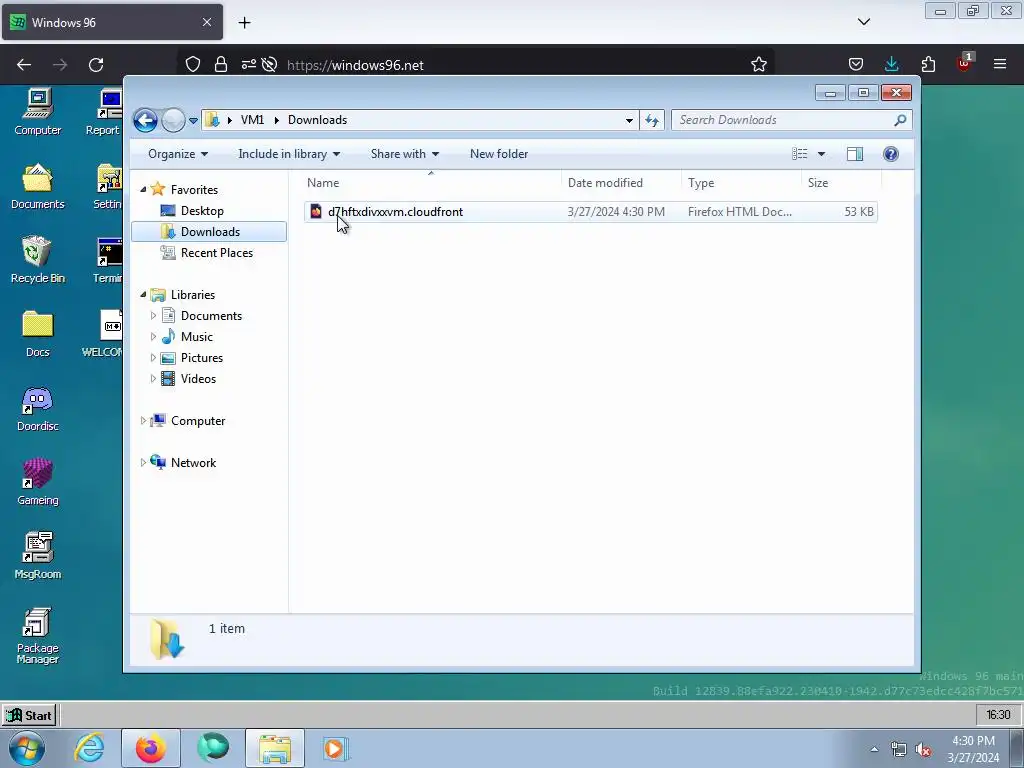Viewport: 1024px width, 768px height.
Task: Open the Organize dropdown menu
Action: coord(178,154)
